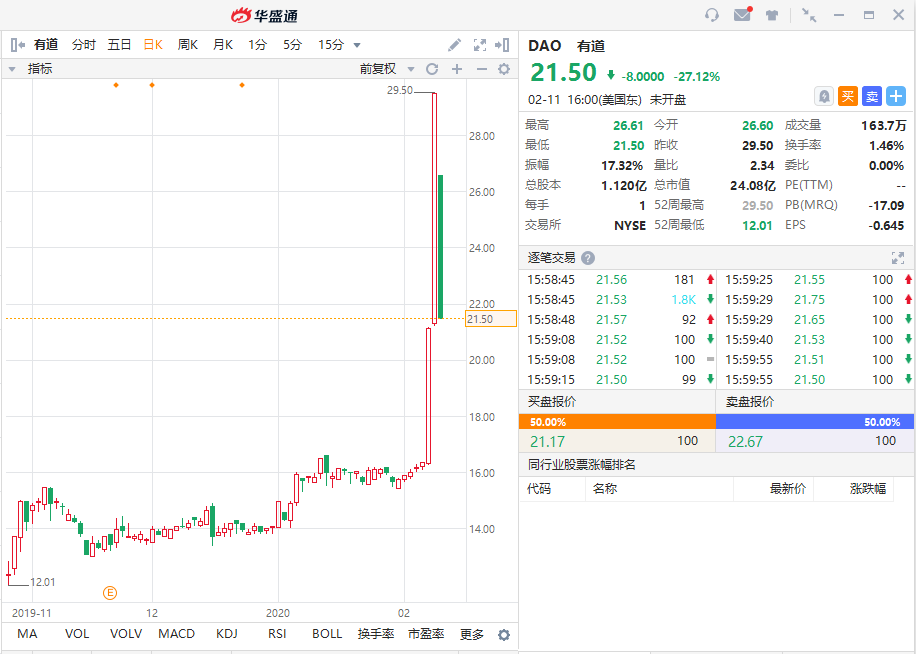Select the 日K chart tab

coord(153,44)
